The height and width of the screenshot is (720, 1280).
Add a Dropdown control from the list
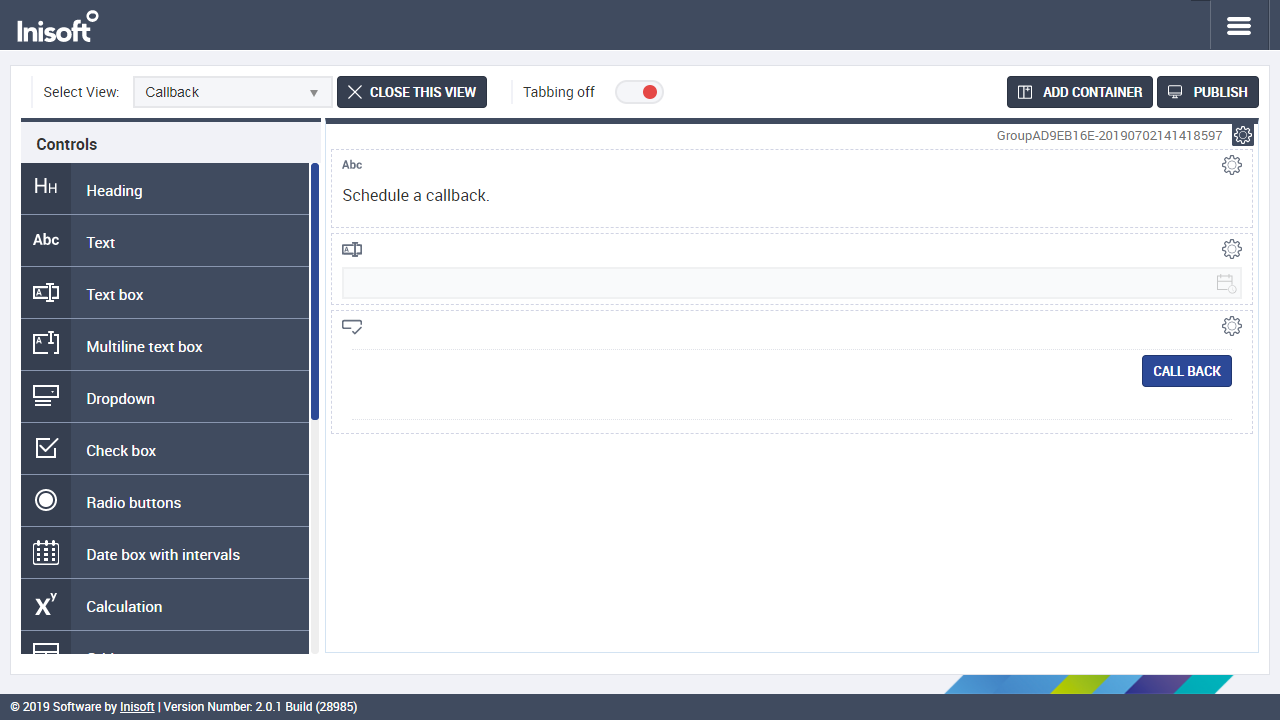(120, 398)
